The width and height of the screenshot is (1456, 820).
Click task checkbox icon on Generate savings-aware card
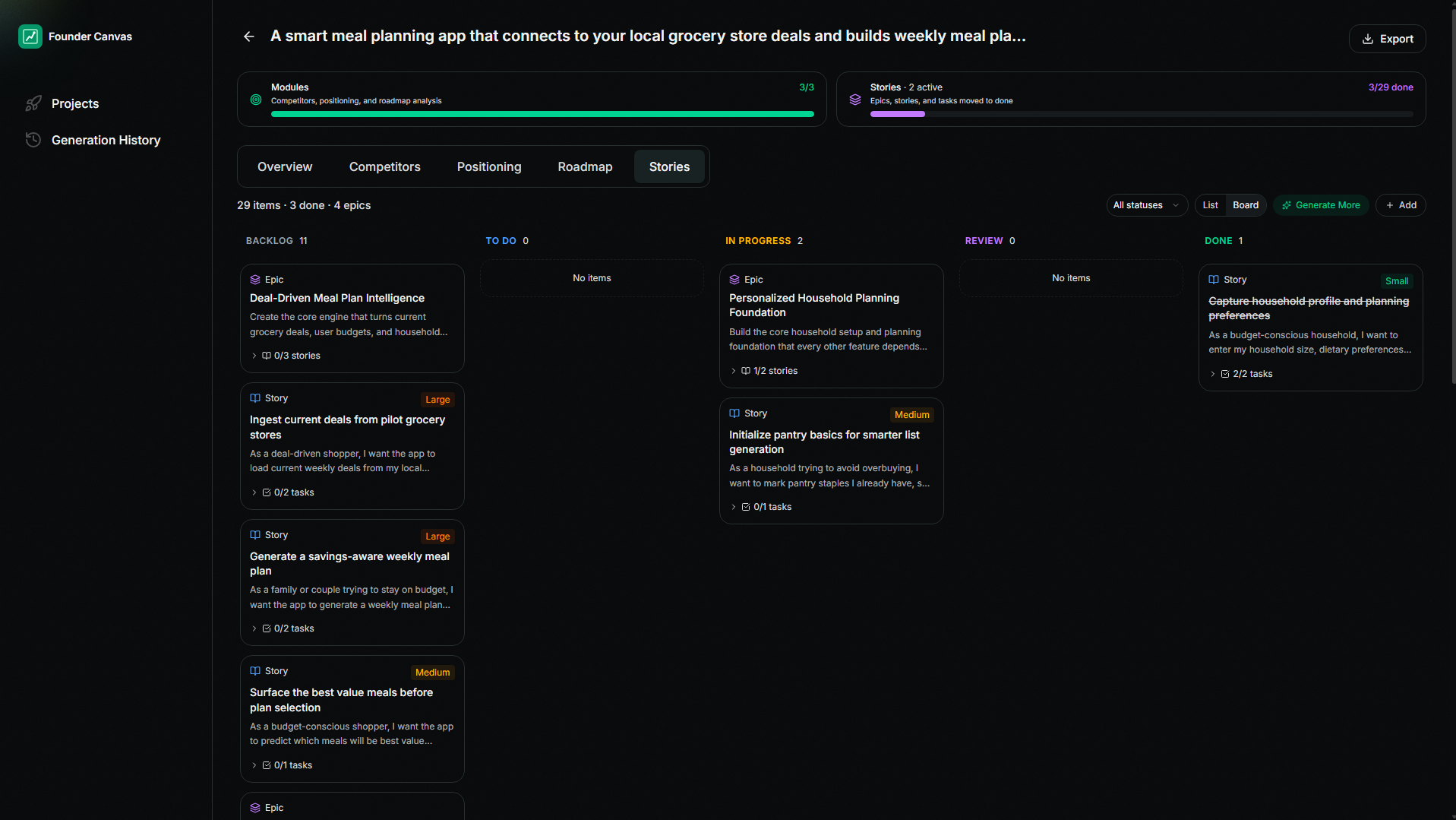pyautogui.click(x=267, y=628)
